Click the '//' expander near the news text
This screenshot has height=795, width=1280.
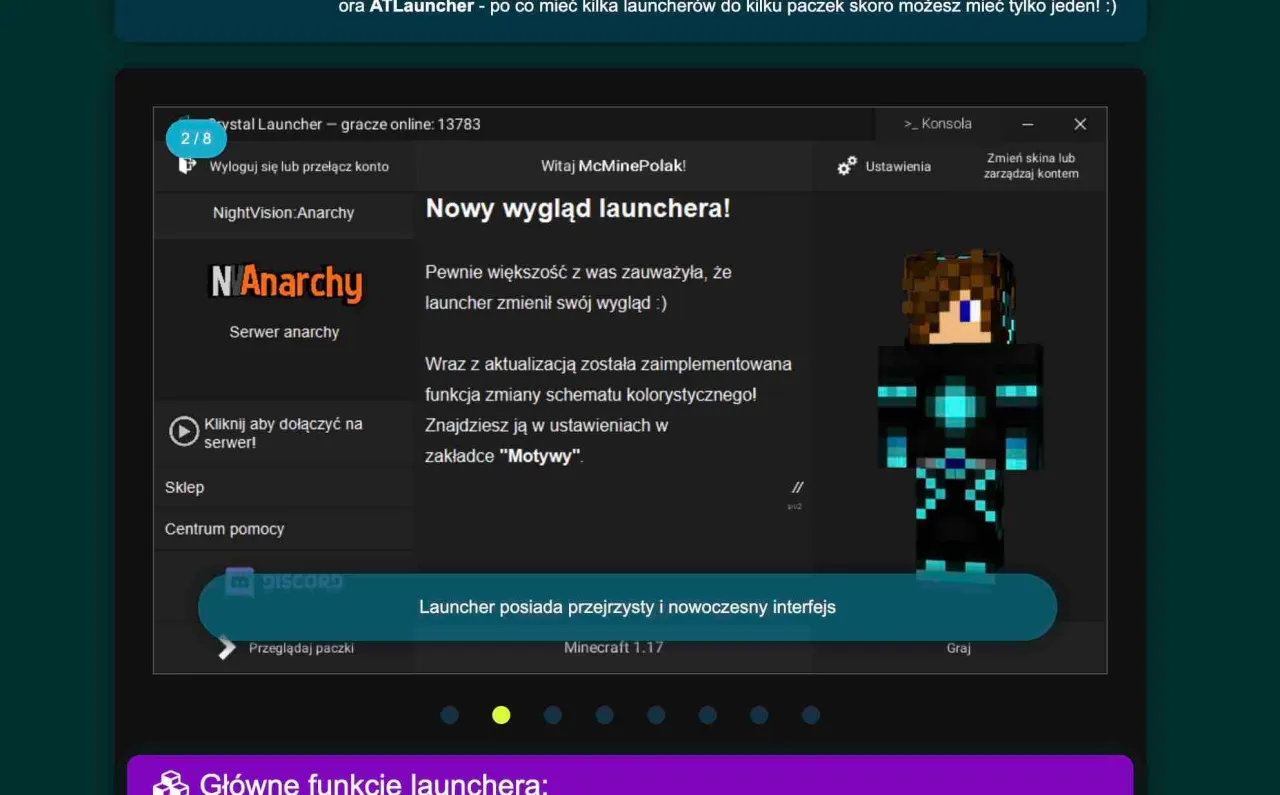pos(796,488)
